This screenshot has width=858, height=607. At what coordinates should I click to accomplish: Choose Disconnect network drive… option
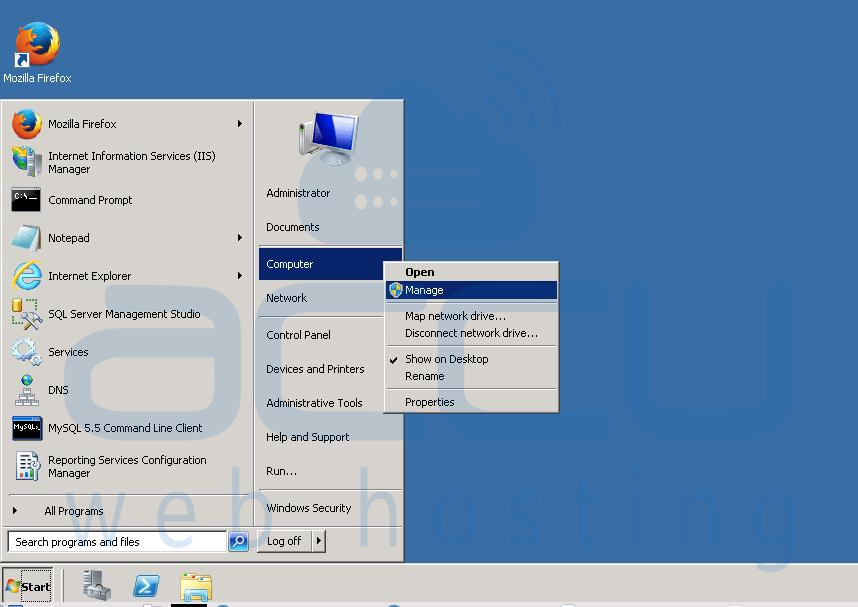click(471, 333)
